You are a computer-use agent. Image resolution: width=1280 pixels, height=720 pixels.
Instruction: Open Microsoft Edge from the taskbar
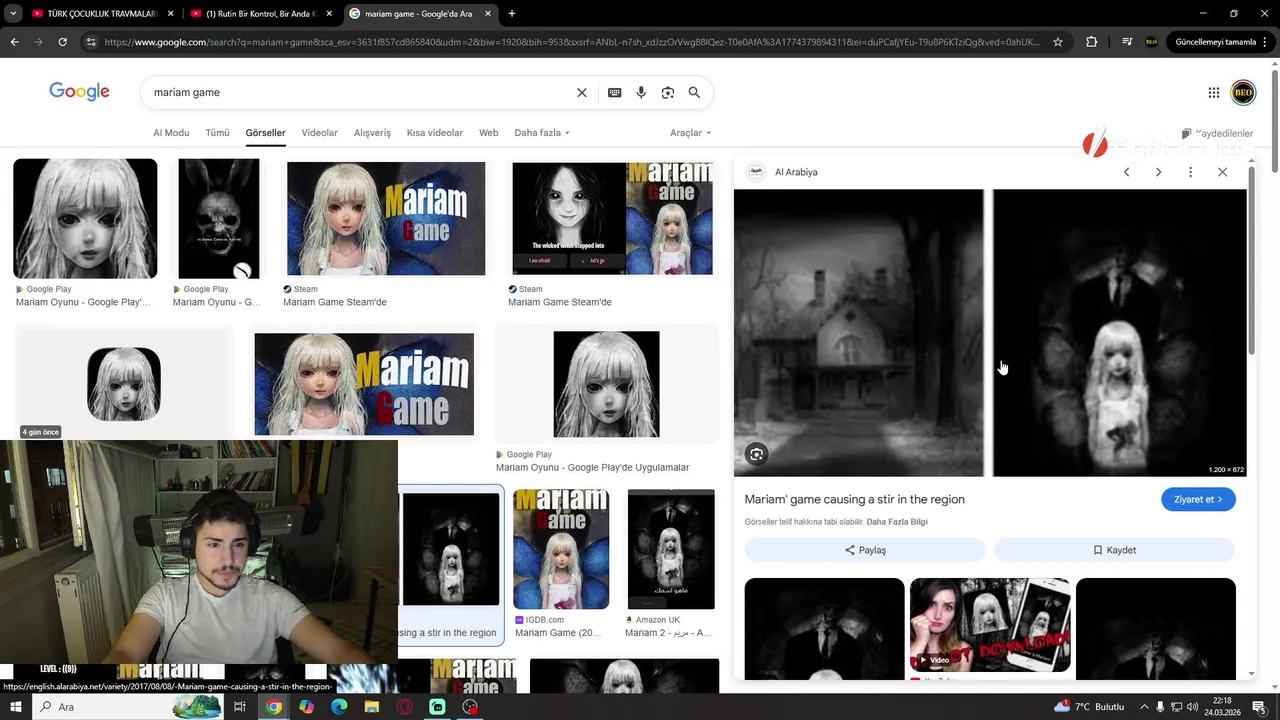click(339, 707)
